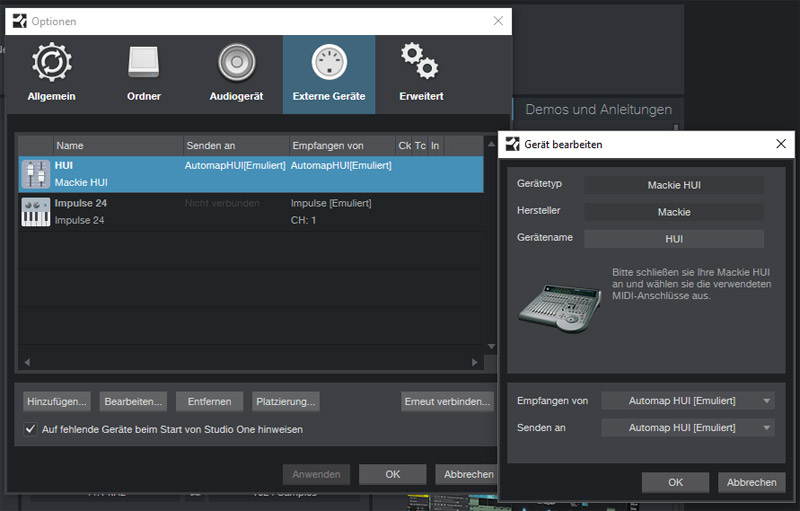Select the Ordner folder icon
800x511 pixels.
point(143,63)
